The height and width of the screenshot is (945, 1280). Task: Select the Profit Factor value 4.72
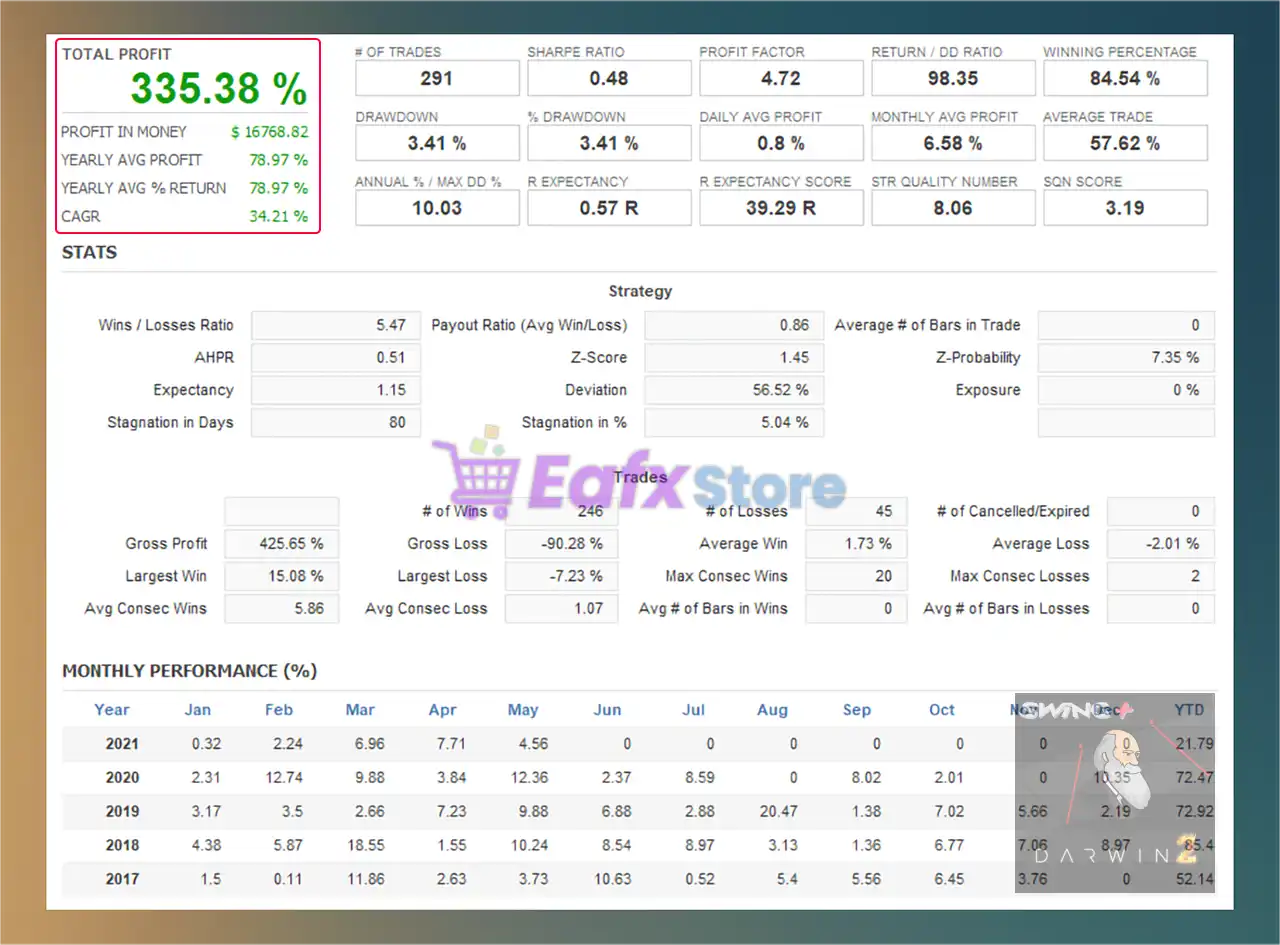(781, 78)
